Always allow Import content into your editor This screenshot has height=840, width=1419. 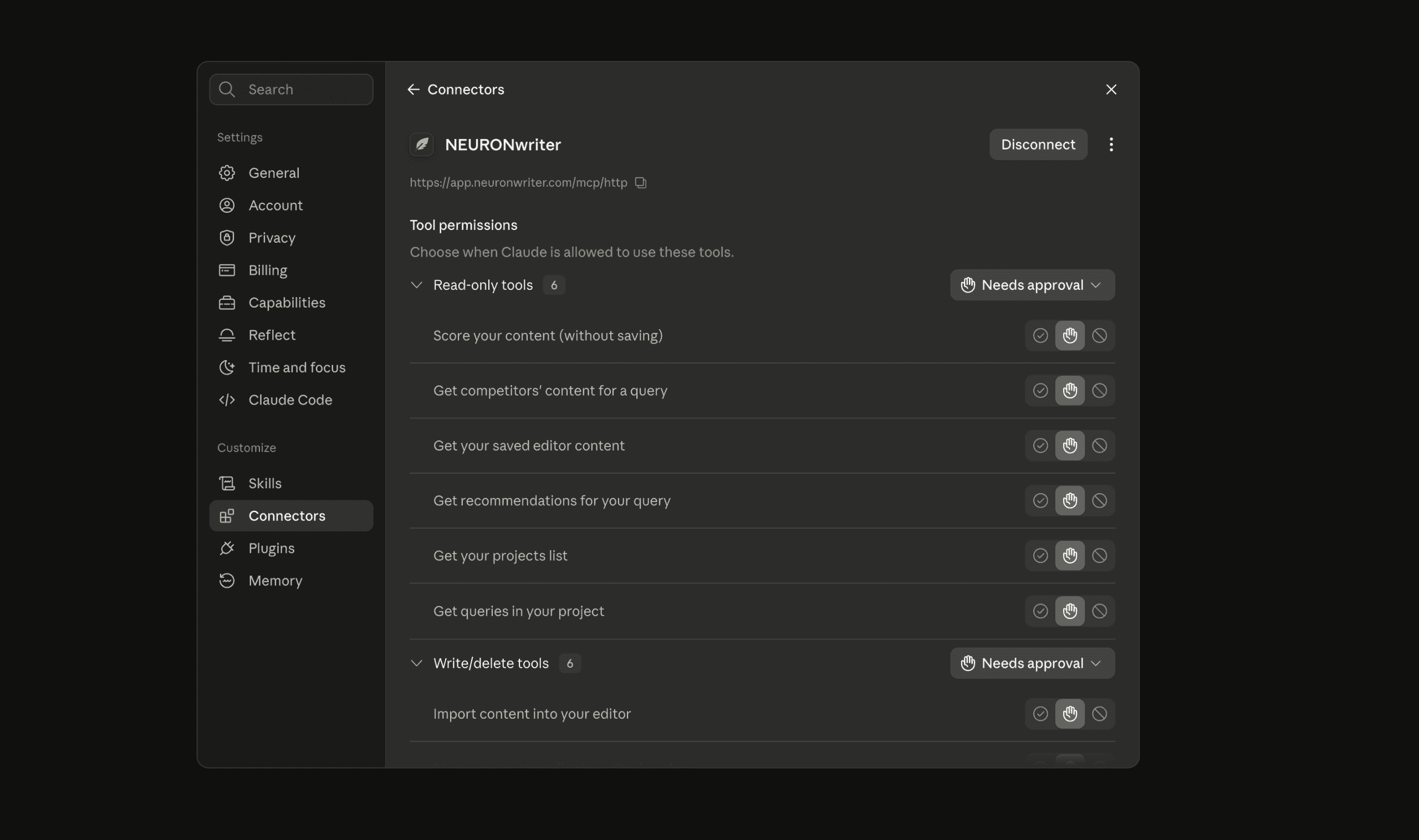coord(1040,714)
